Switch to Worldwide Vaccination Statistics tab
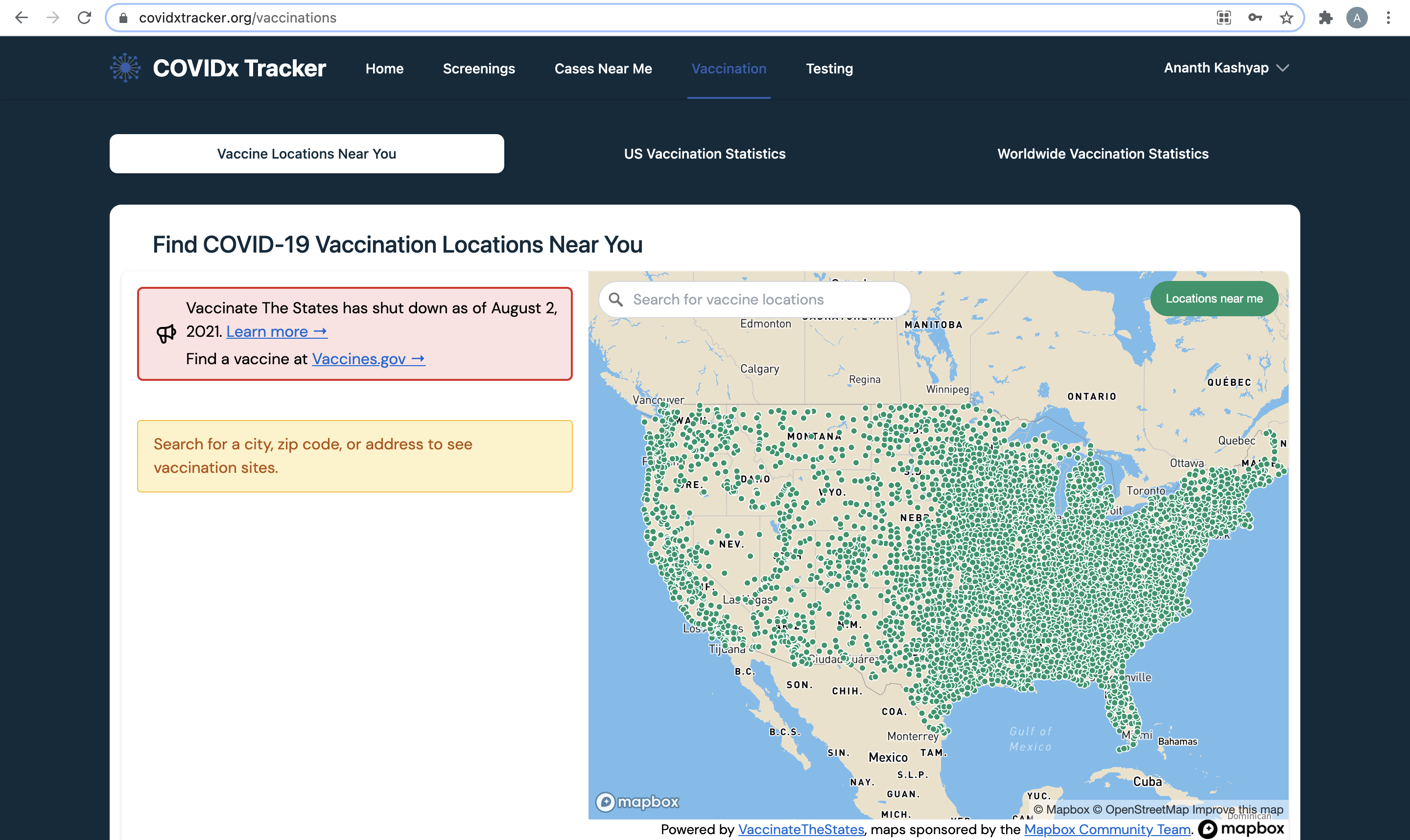1410x840 pixels. 1102,153
